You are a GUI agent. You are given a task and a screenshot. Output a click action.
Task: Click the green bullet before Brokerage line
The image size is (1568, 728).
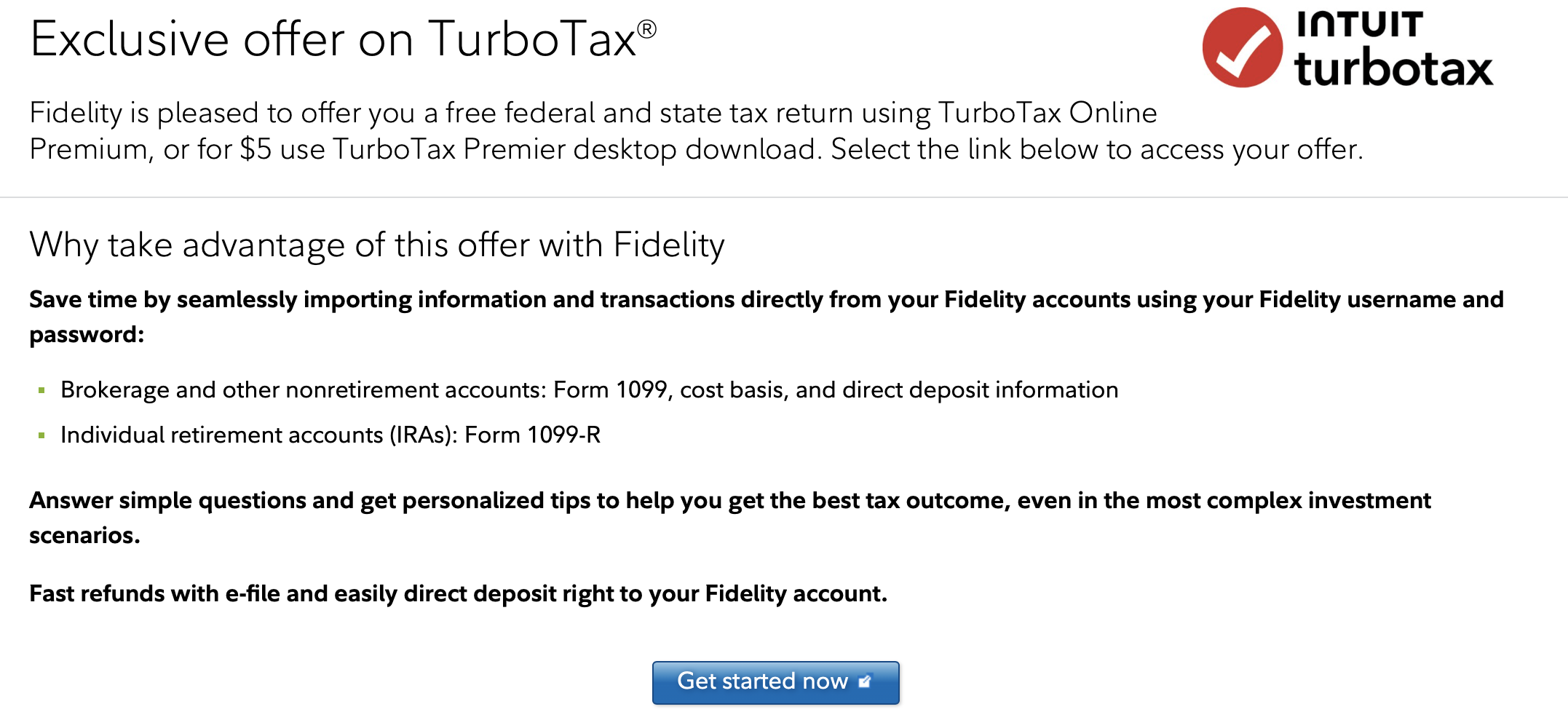click(41, 391)
